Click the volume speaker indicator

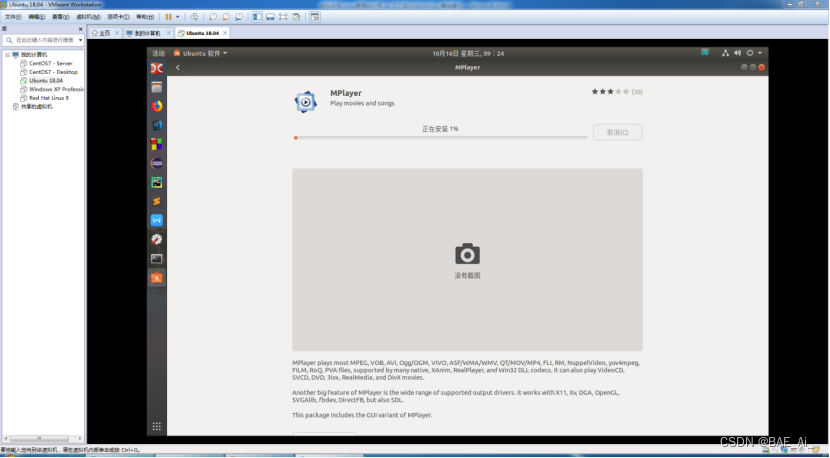click(737, 53)
